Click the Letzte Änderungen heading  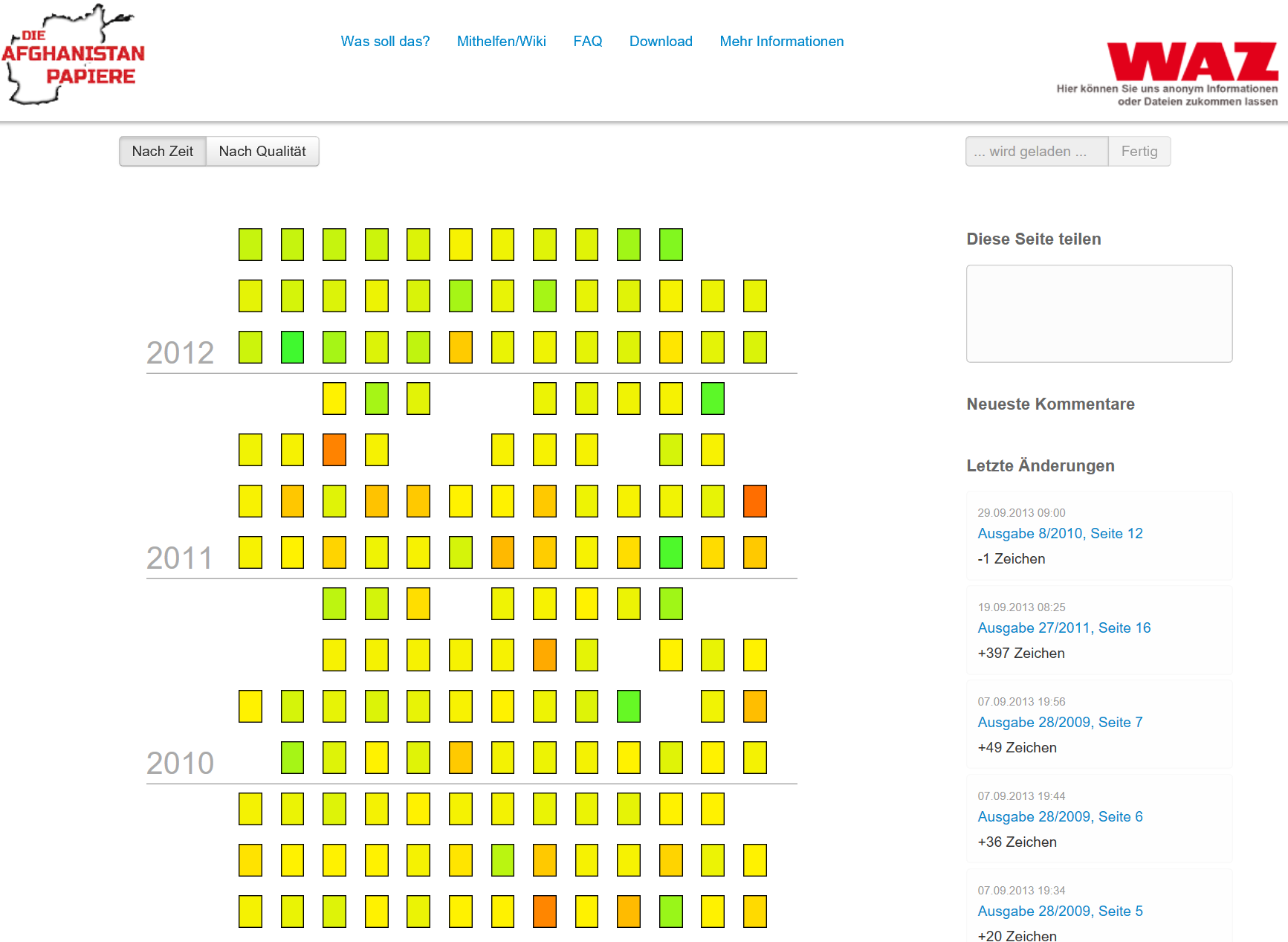[1041, 466]
